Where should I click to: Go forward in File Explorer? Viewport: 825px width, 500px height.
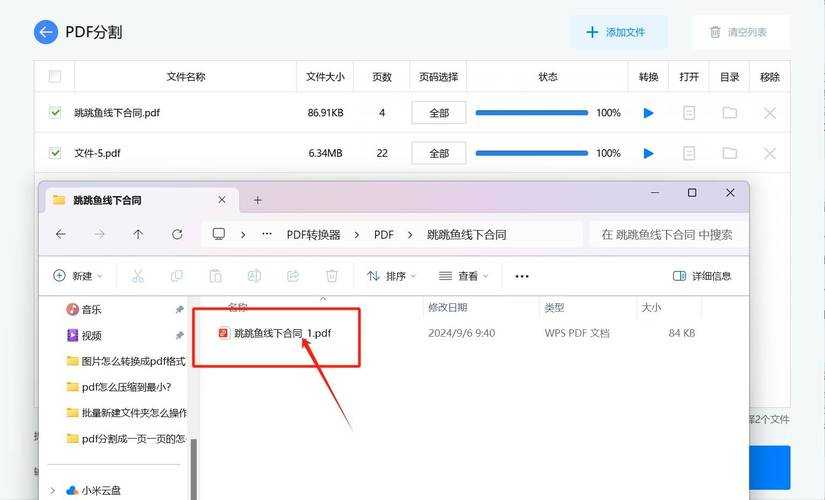99,234
